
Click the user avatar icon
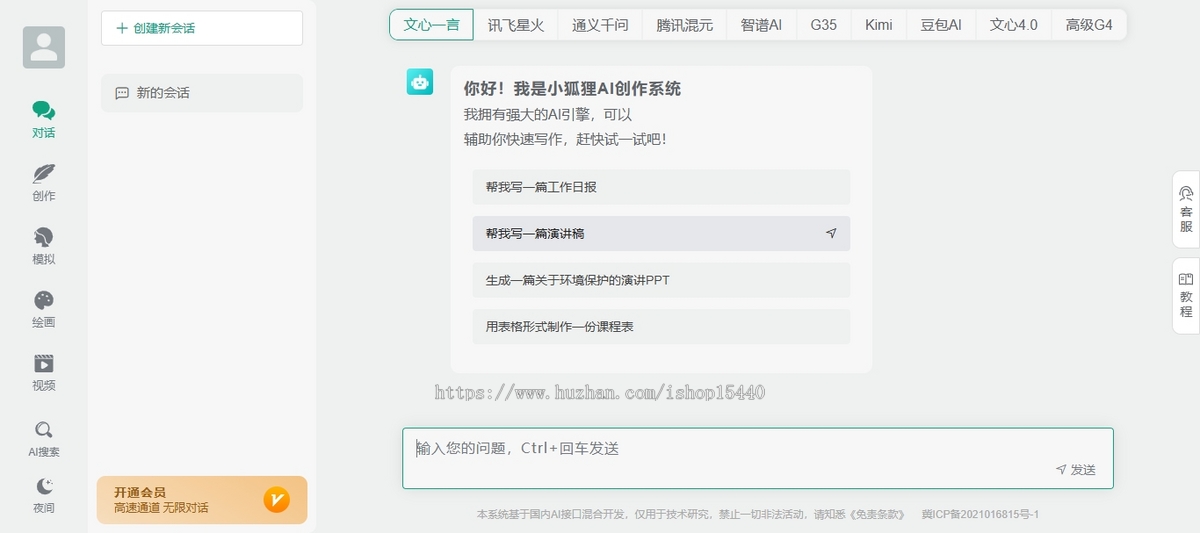pos(44,47)
